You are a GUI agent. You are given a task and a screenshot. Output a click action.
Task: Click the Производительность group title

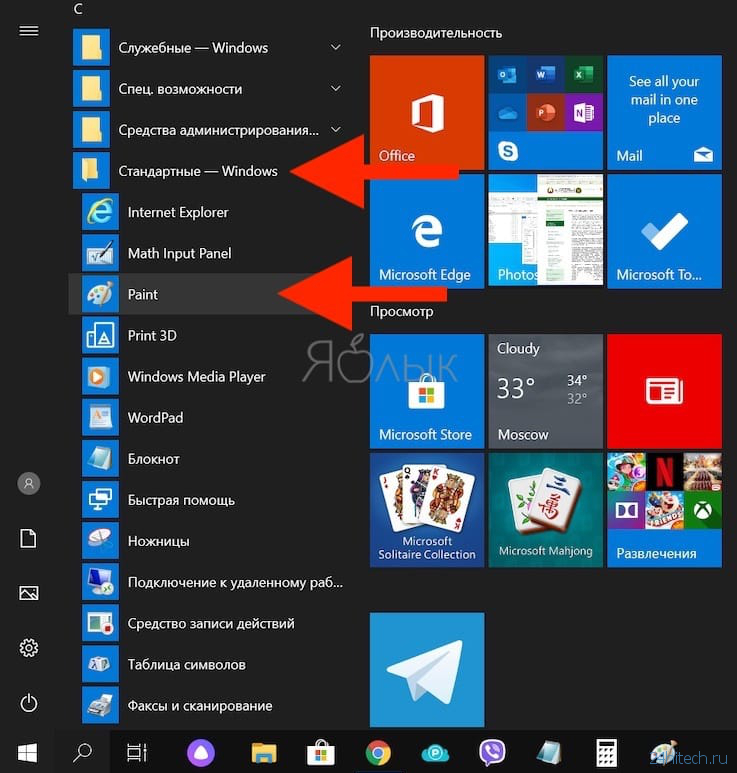(436, 33)
